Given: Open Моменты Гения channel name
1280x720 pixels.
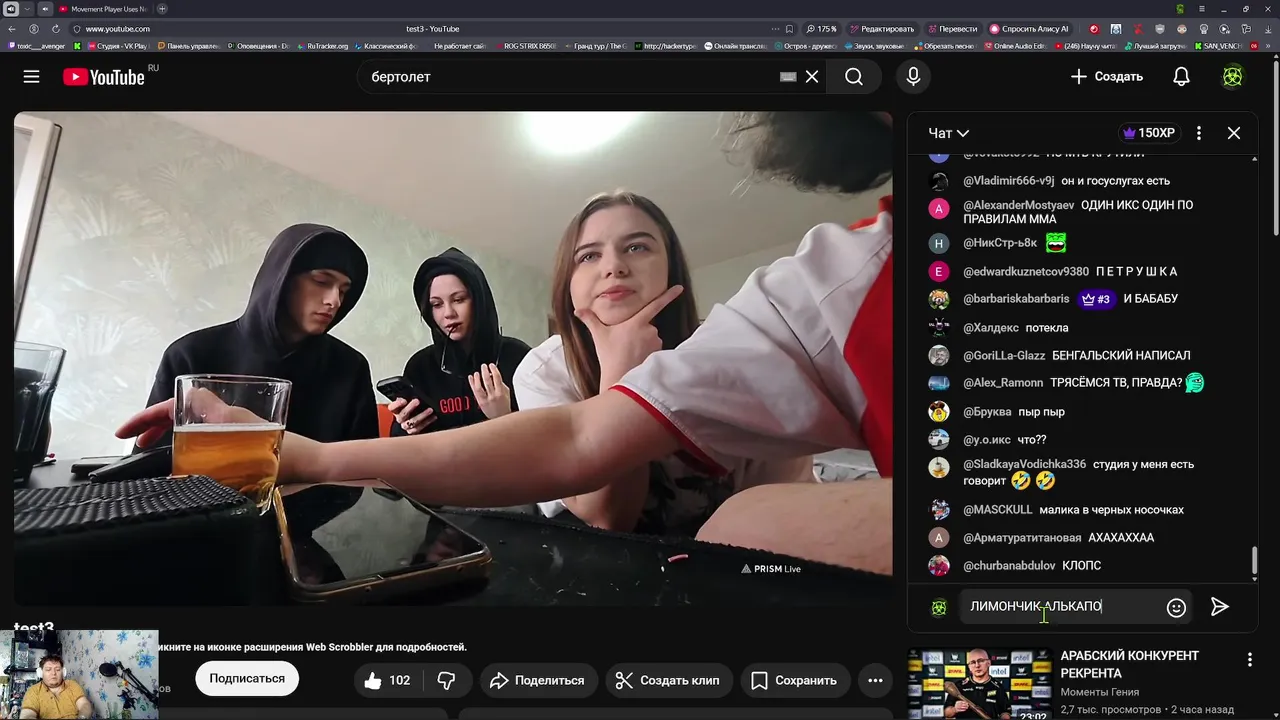Looking at the screenshot, I should pyautogui.click(x=1099, y=692).
